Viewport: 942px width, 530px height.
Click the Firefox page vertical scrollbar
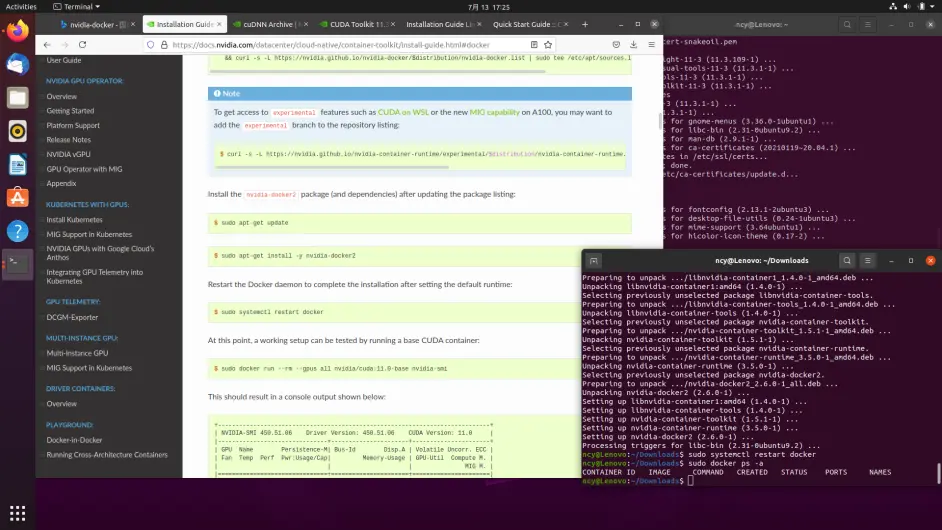tap(660, 120)
